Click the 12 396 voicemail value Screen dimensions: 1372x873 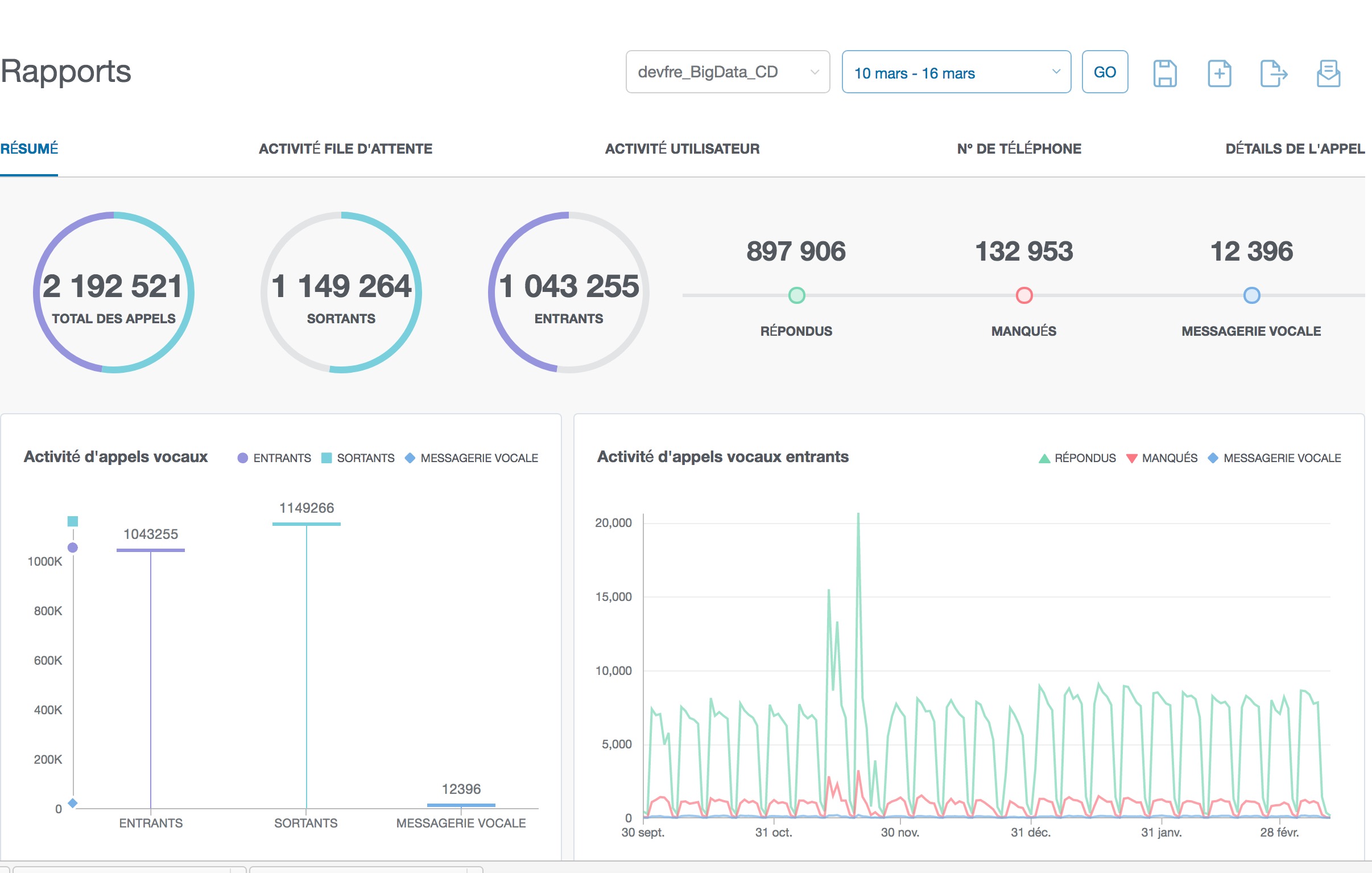1251,252
